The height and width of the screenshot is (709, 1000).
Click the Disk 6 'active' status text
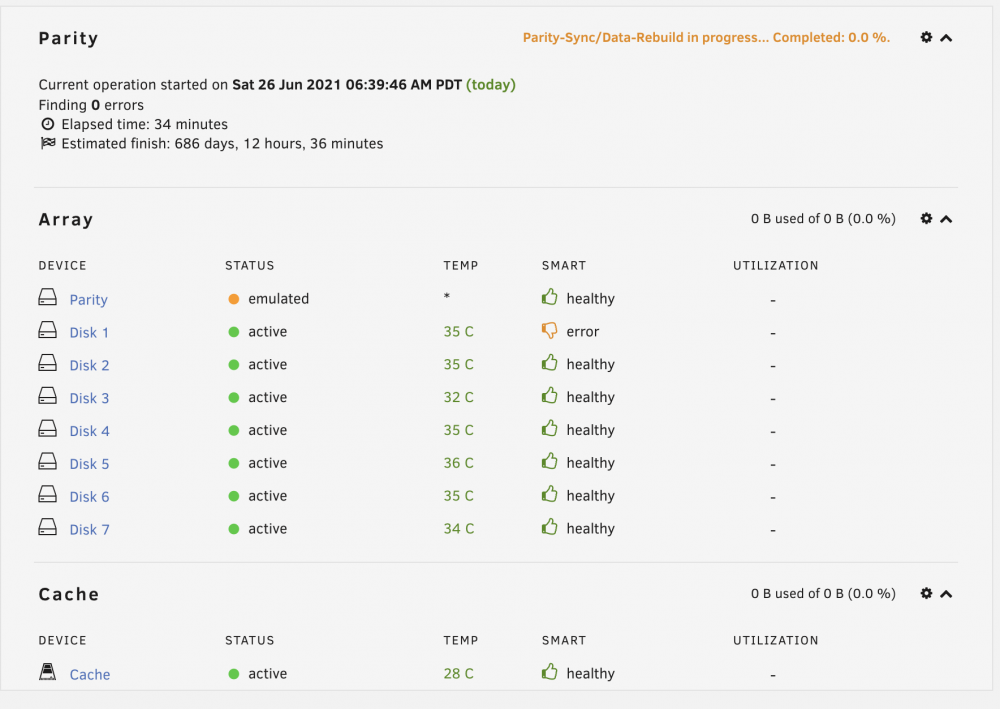pyautogui.click(x=267, y=496)
